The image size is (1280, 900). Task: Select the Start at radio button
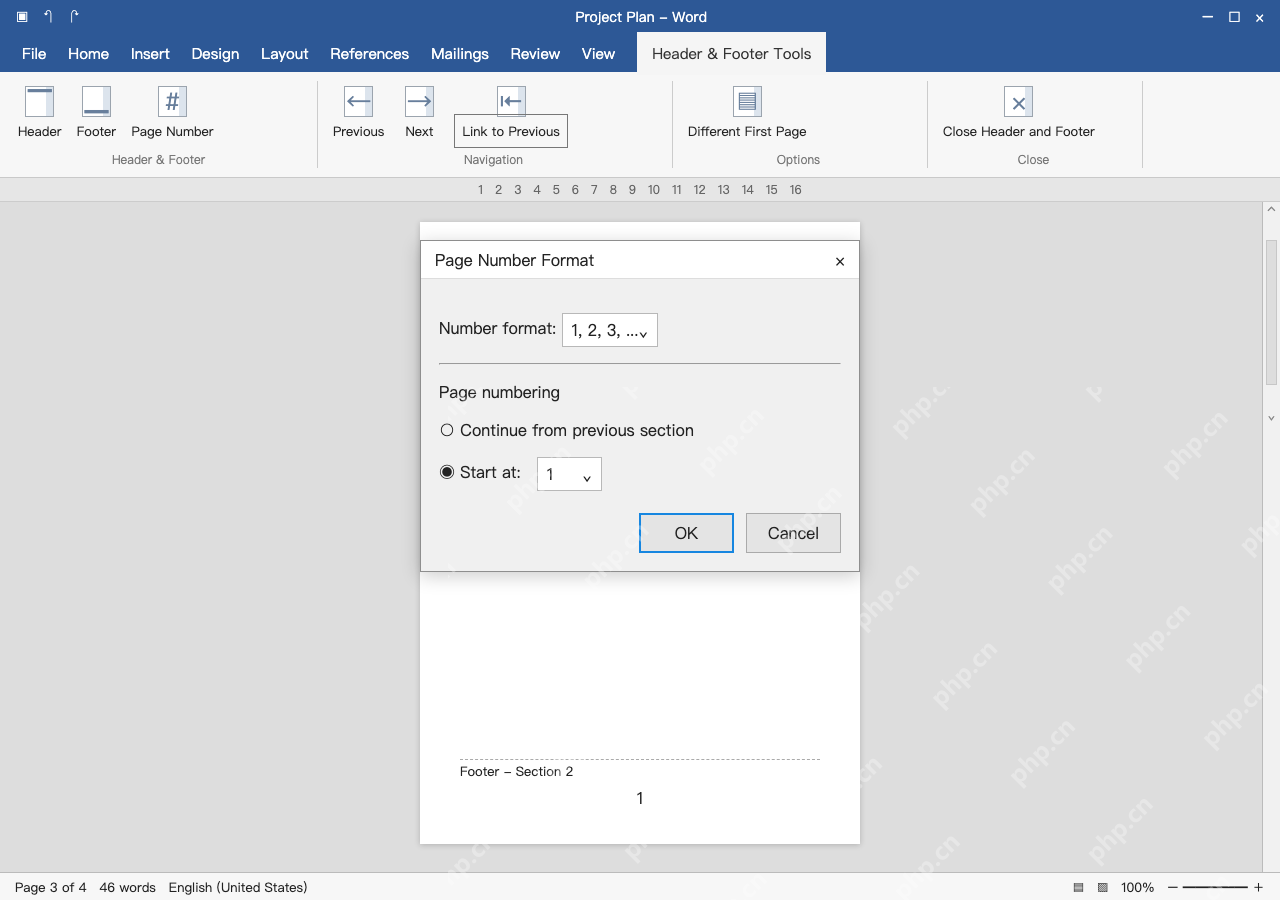tap(447, 472)
